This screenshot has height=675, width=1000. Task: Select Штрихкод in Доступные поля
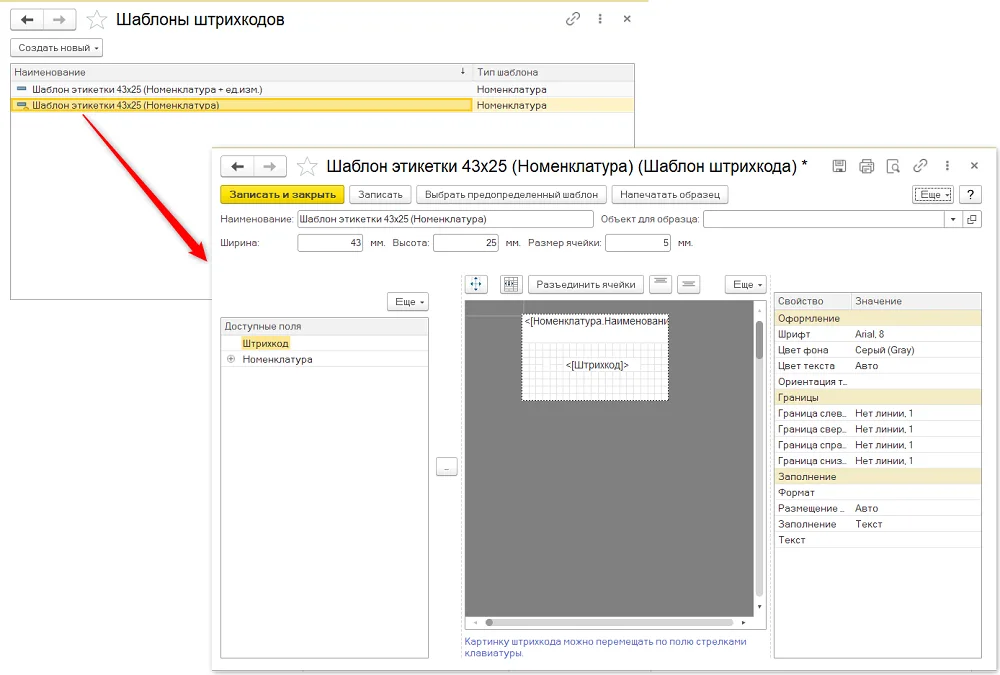(x=265, y=343)
